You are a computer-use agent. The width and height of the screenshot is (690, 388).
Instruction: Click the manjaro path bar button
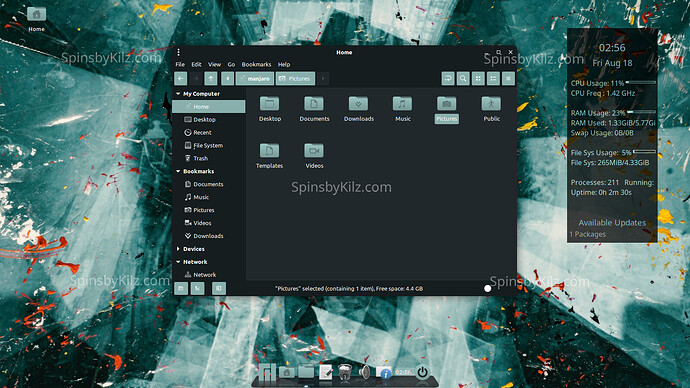[x=255, y=79]
